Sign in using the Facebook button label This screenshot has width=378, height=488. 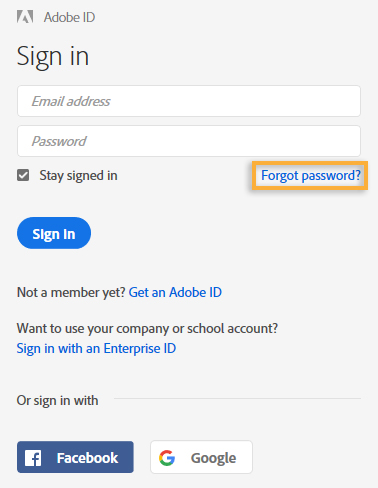tap(87, 458)
